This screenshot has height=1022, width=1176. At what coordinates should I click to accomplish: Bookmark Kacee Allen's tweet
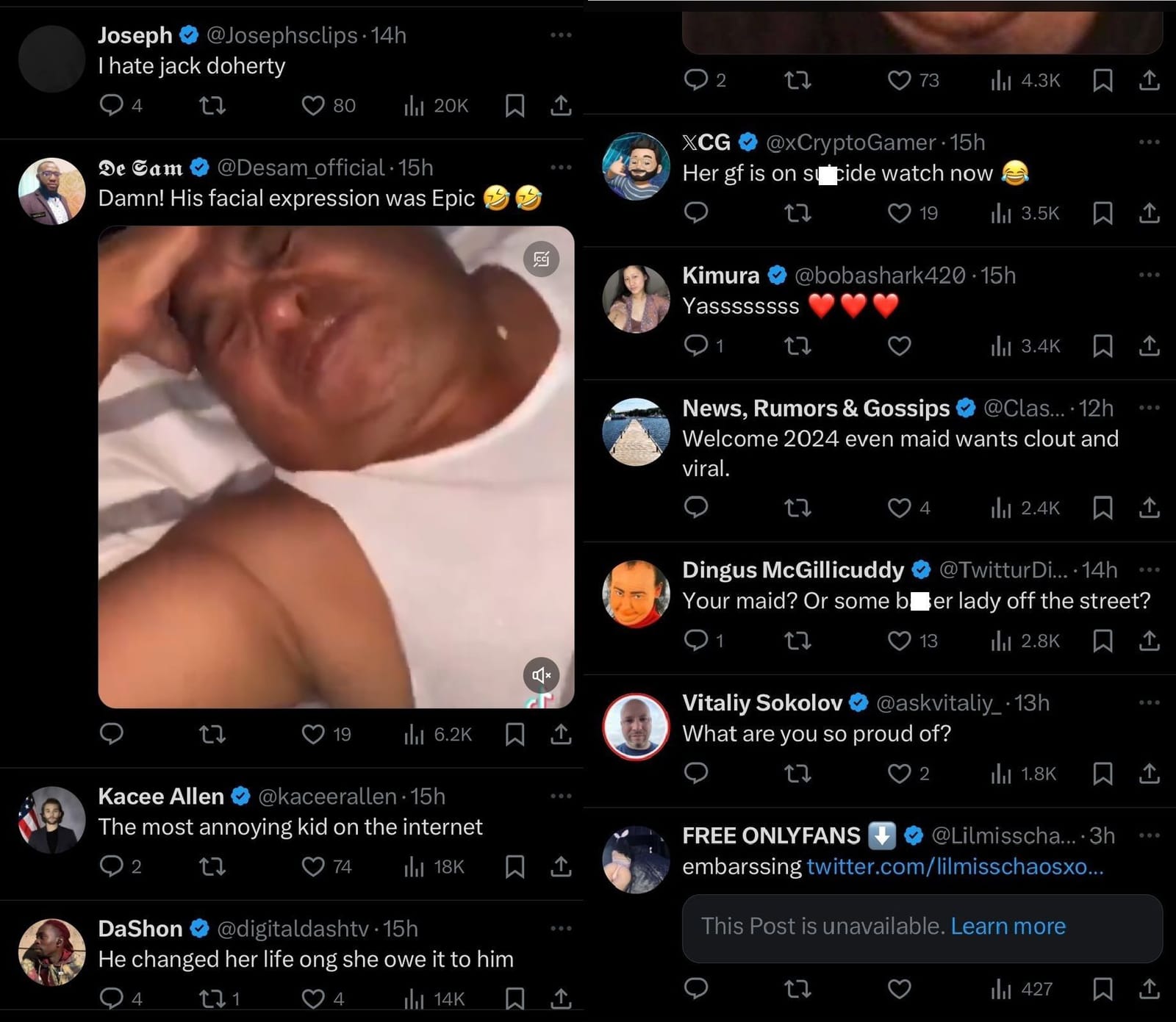pyautogui.click(x=514, y=867)
